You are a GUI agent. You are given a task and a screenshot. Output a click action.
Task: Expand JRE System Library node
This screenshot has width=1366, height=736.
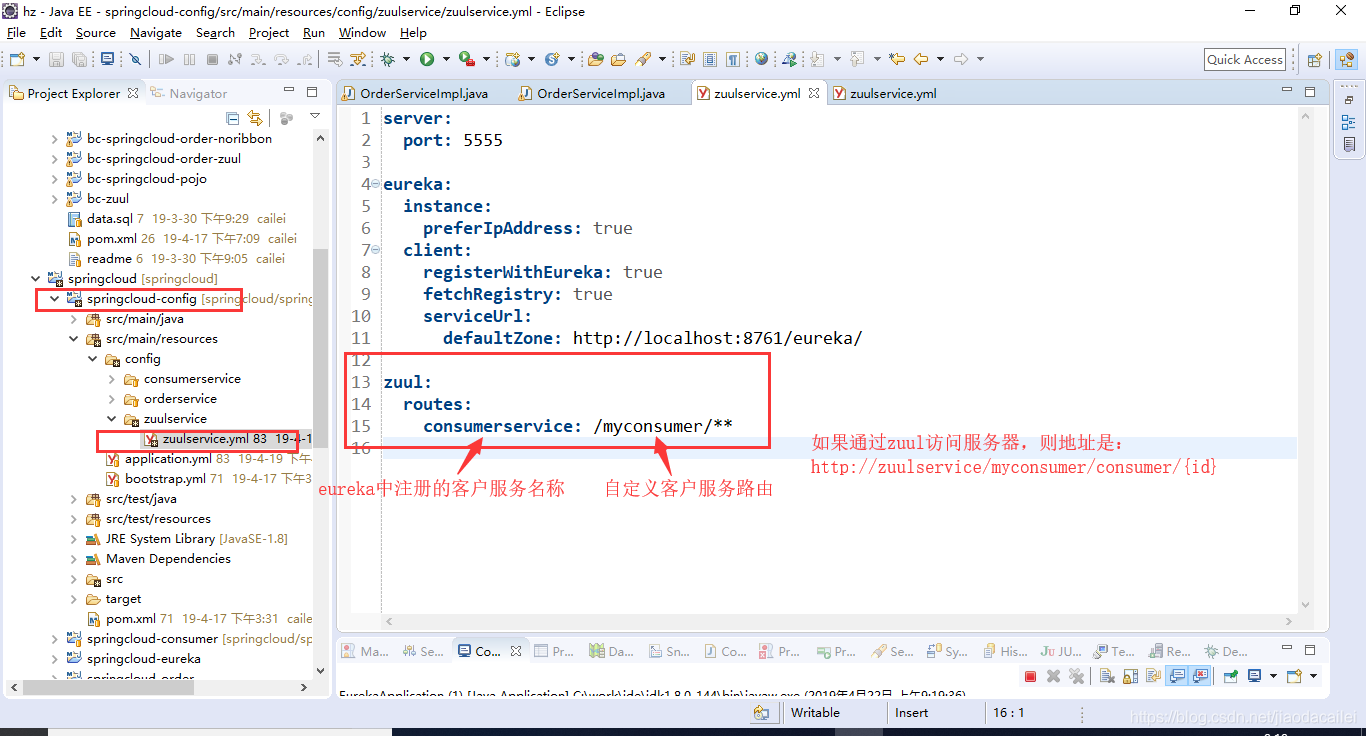coord(73,539)
